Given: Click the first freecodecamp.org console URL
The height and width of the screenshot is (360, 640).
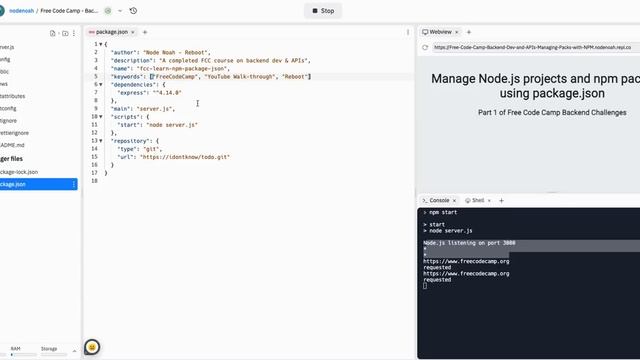Looking at the screenshot, I should pyautogui.click(x=466, y=262).
